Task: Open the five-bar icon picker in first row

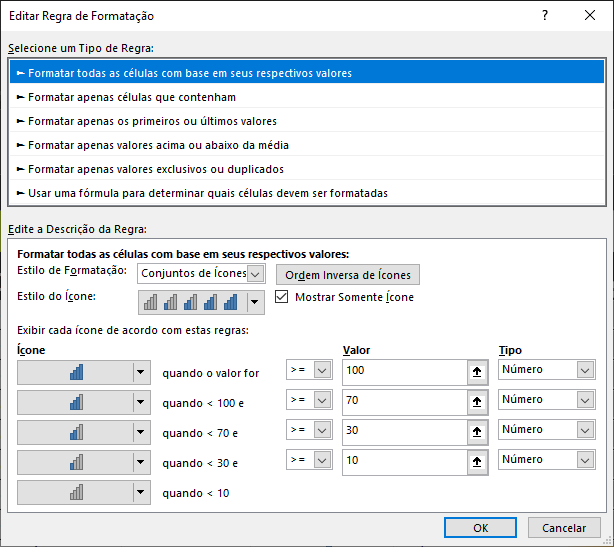Action: click(x=140, y=372)
